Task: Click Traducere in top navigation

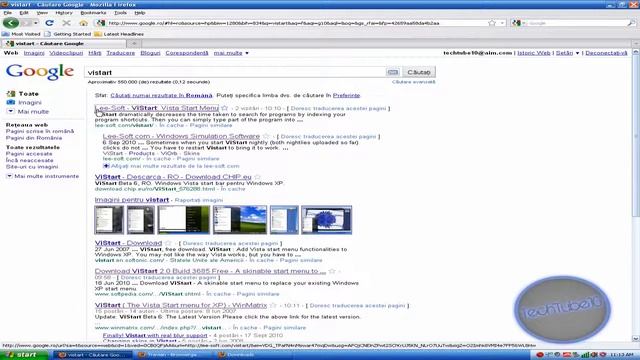Action: coord(120,53)
